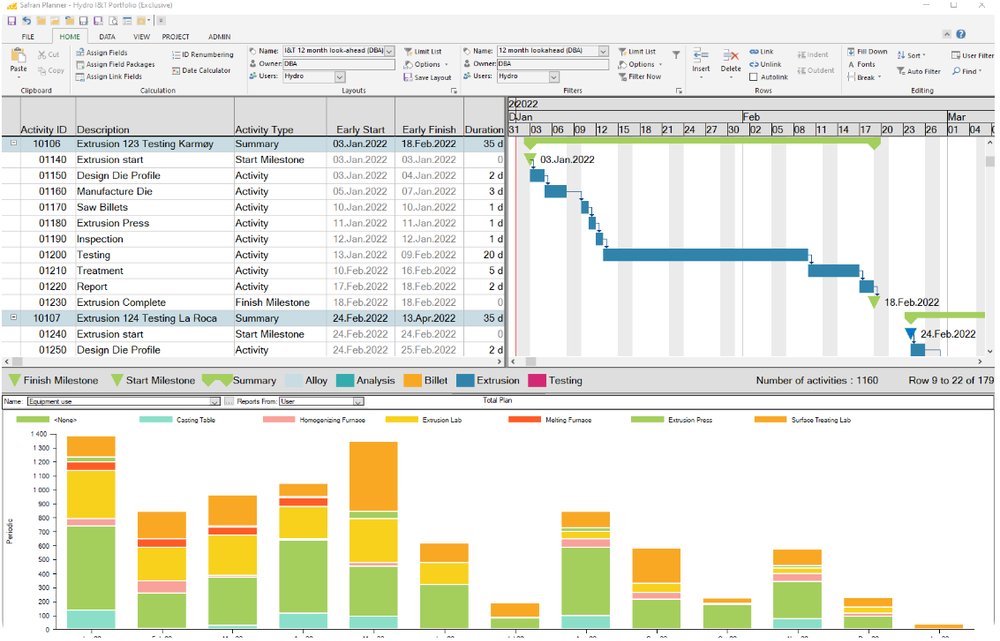The width and height of the screenshot is (1000, 641).
Task: Click the Link activities icon
Action: point(761,52)
